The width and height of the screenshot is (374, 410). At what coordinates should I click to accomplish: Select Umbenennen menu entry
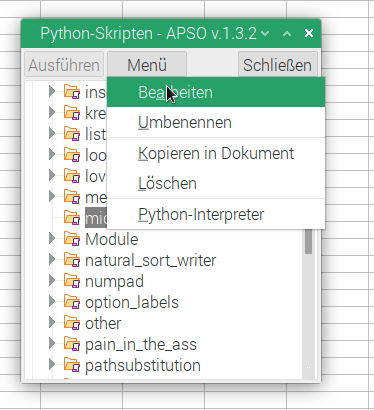coord(216,122)
